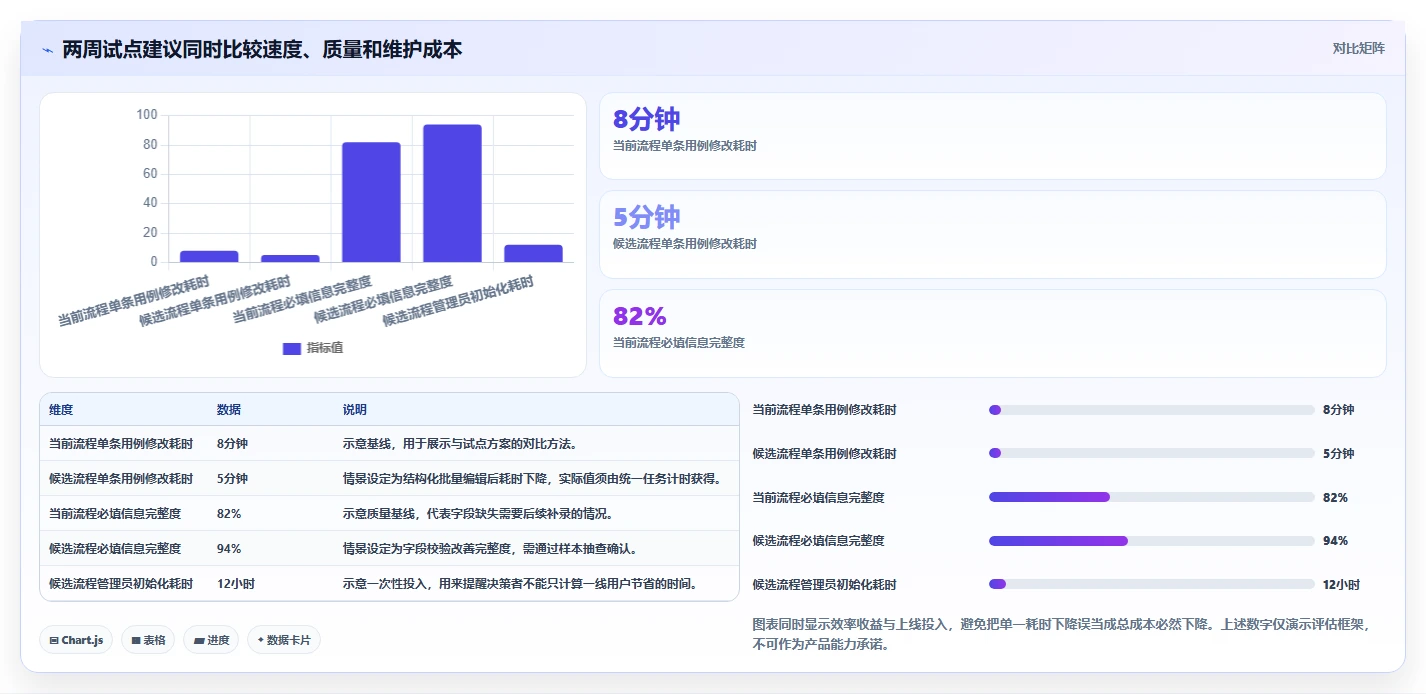Click the 说明 column header
This screenshot has width=1426, height=694.
355,410
